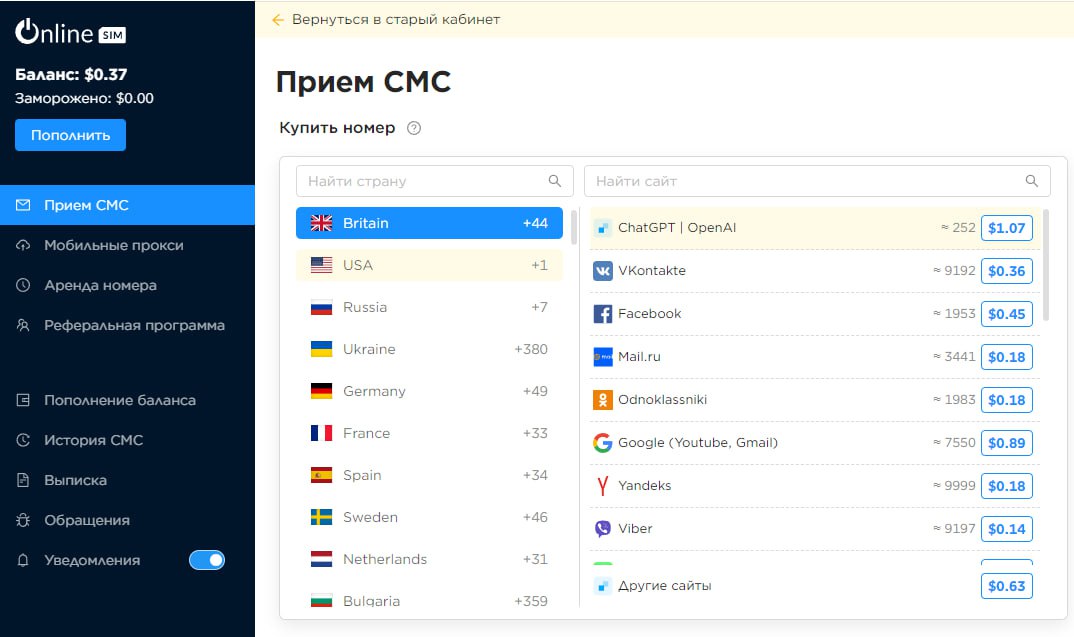Click the document icon beside Выписка
1074x637 pixels.
pyautogui.click(x=23, y=480)
